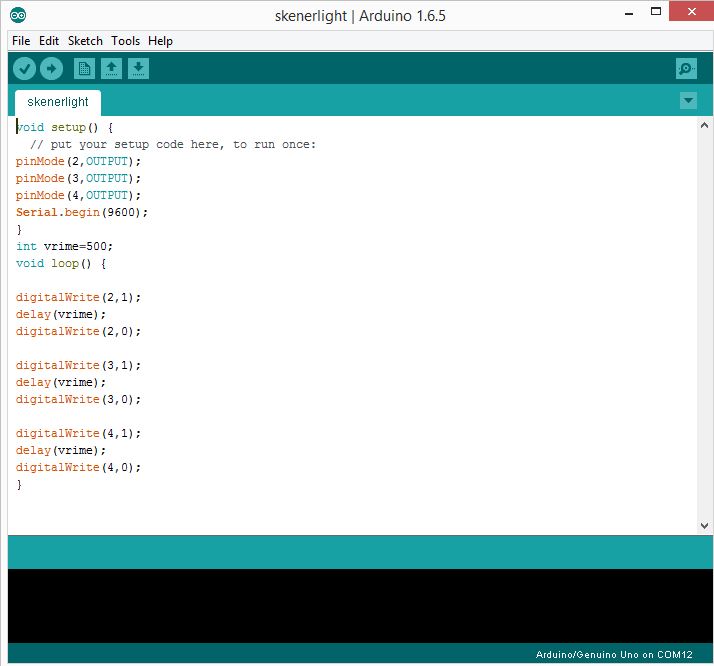Open the File menu

coord(21,41)
